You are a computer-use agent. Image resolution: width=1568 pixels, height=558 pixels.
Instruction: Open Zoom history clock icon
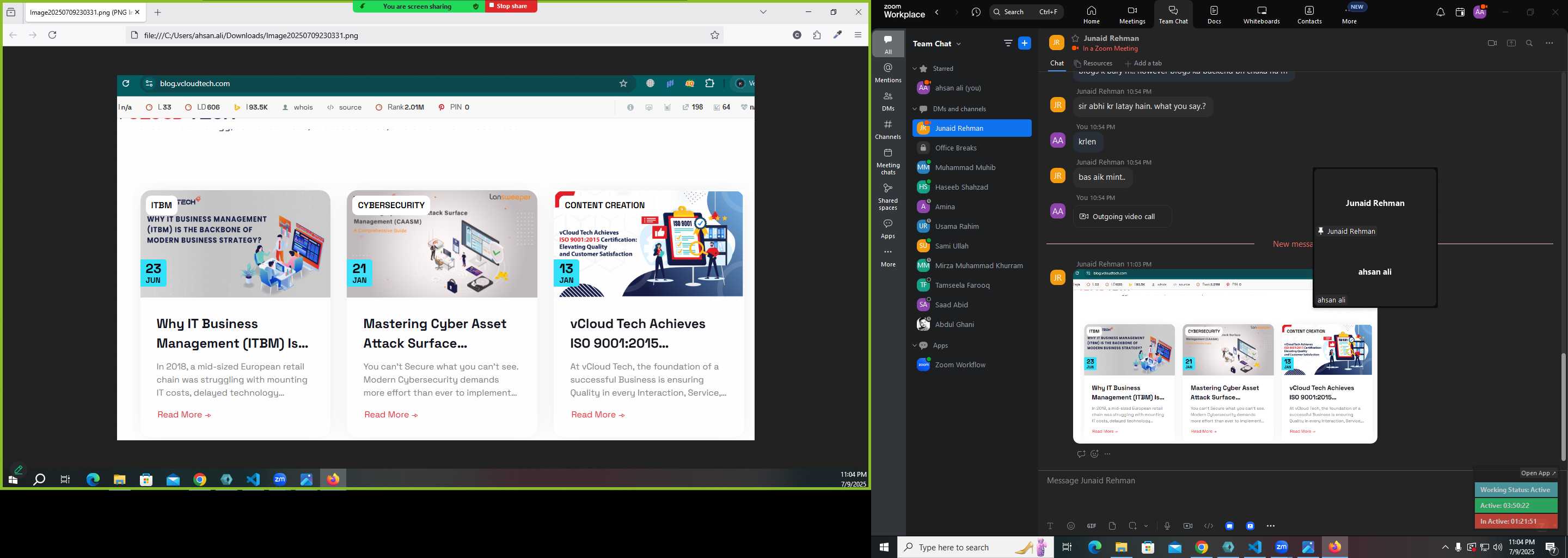(976, 12)
